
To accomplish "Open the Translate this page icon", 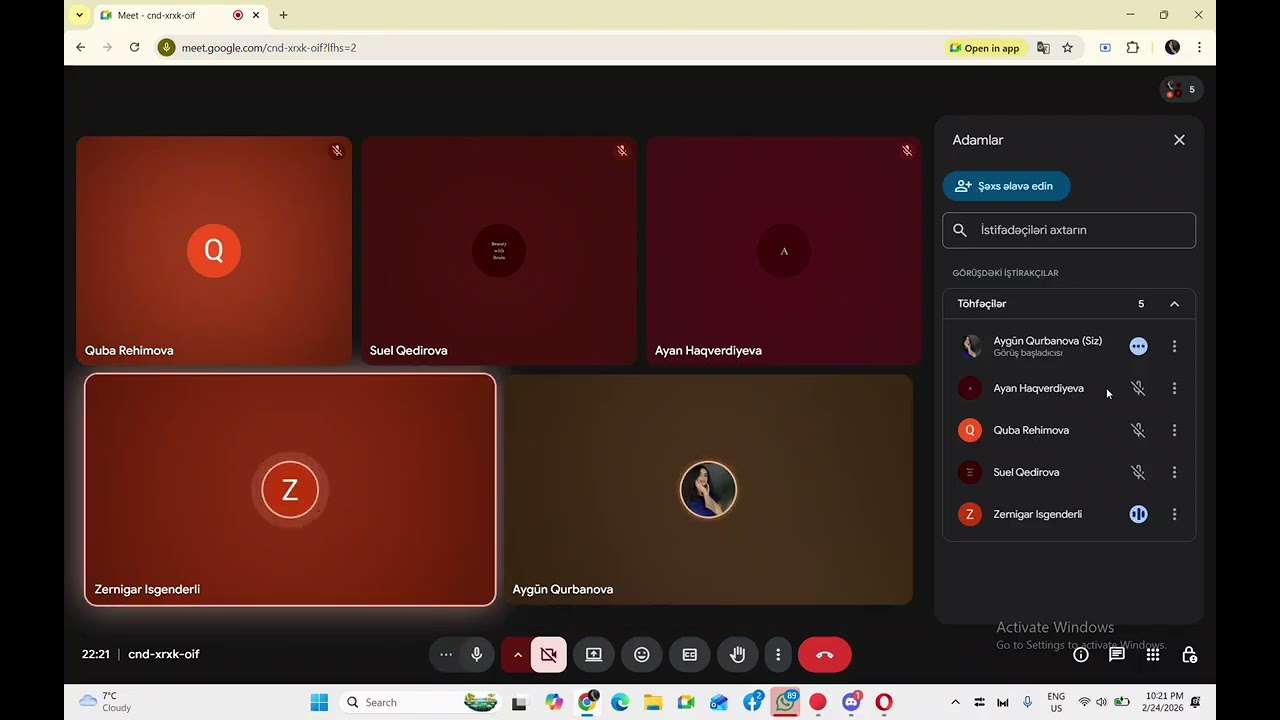I will tap(1043, 48).
